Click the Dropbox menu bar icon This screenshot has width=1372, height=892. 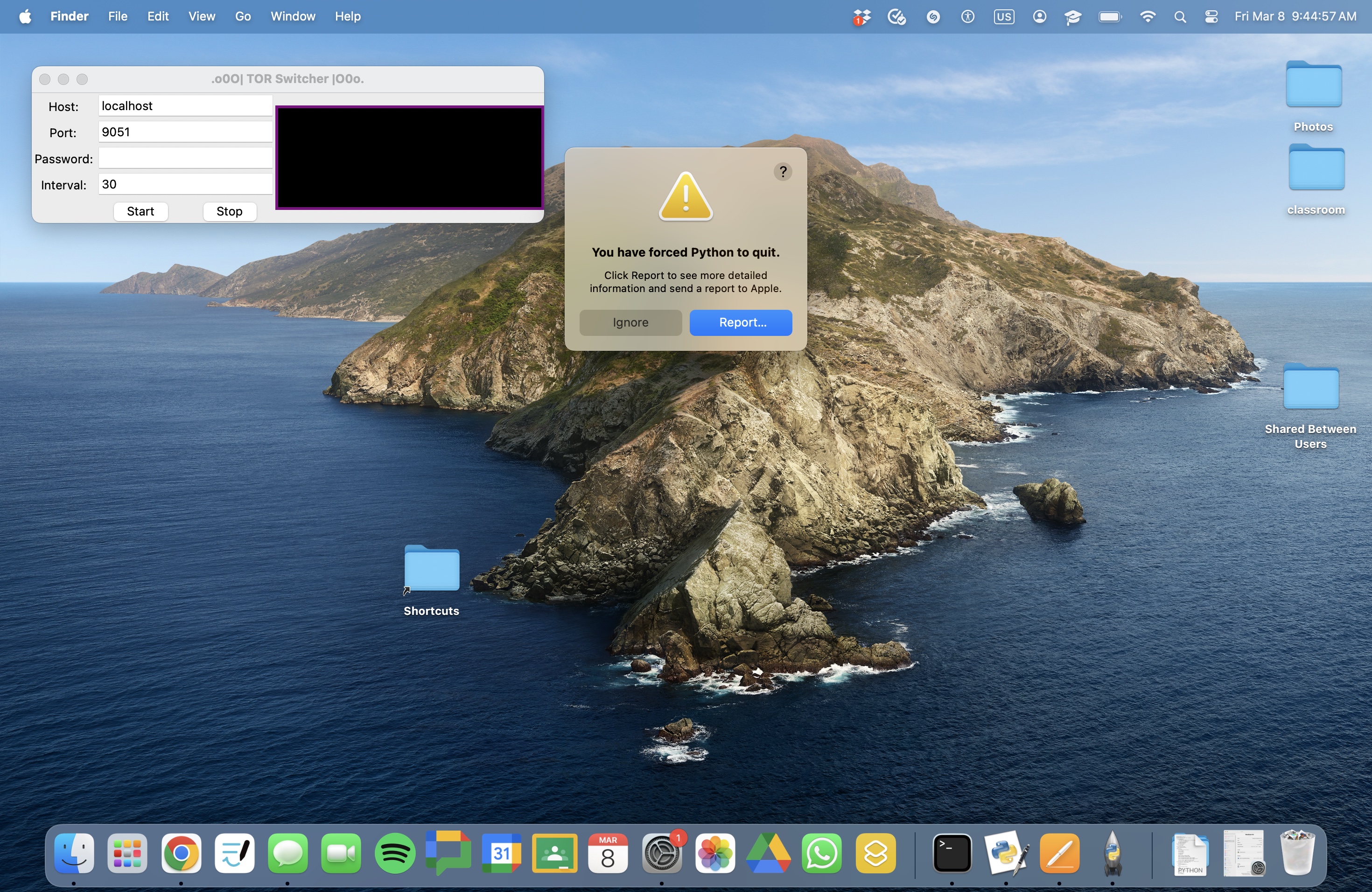(862, 17)
